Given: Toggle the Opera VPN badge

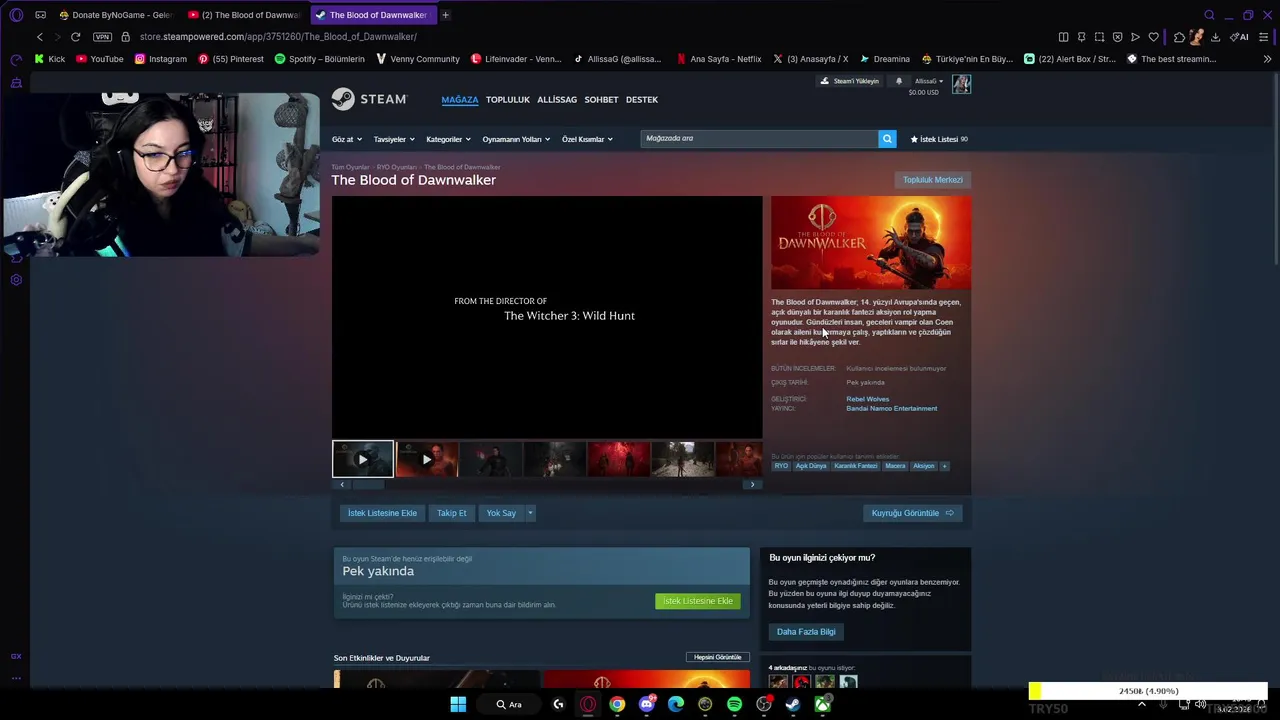Looking at the screenshot, I should 102,37.
